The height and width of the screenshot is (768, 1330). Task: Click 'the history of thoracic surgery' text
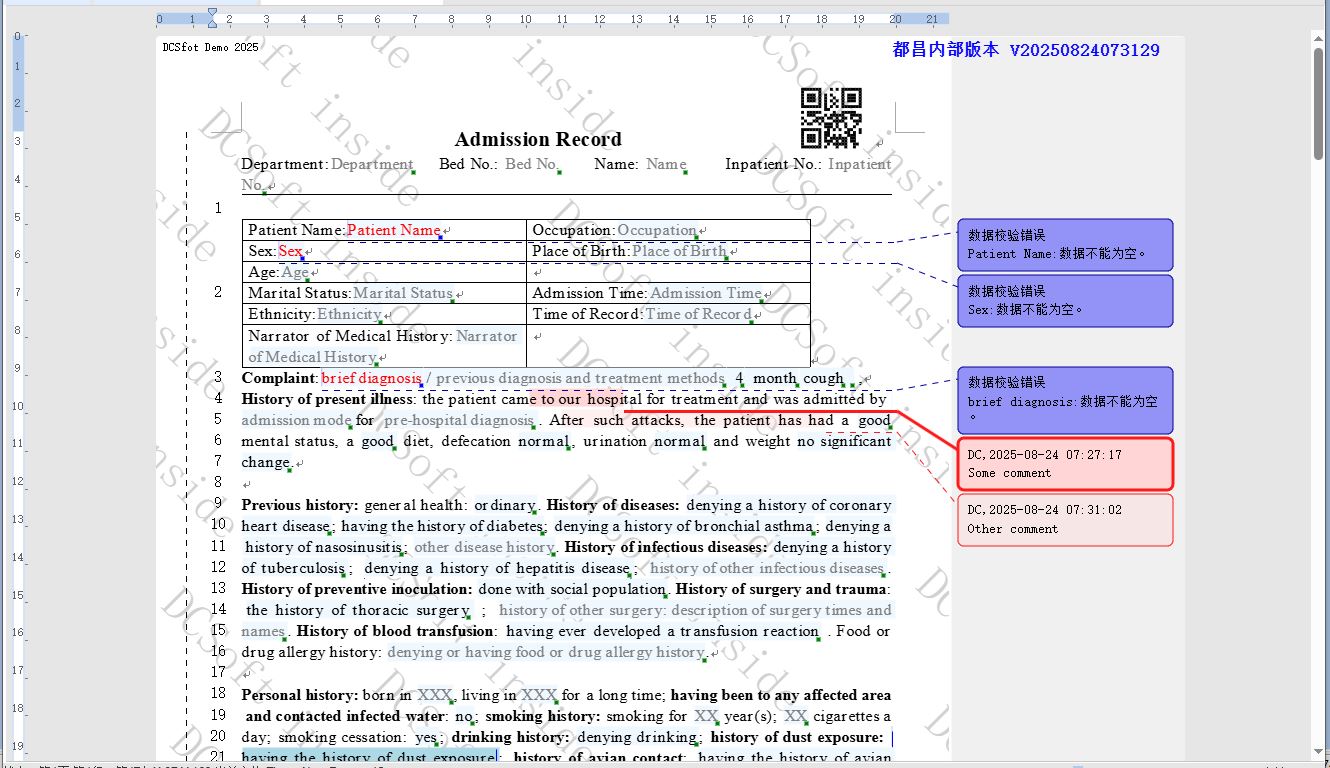pyautogui.click(x=358, y=610)
